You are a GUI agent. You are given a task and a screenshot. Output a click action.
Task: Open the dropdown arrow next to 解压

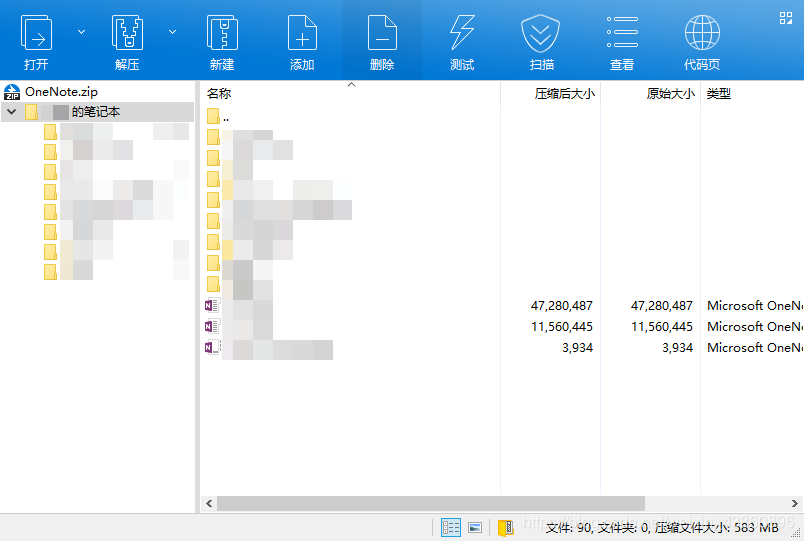click(x=173, y=32)
